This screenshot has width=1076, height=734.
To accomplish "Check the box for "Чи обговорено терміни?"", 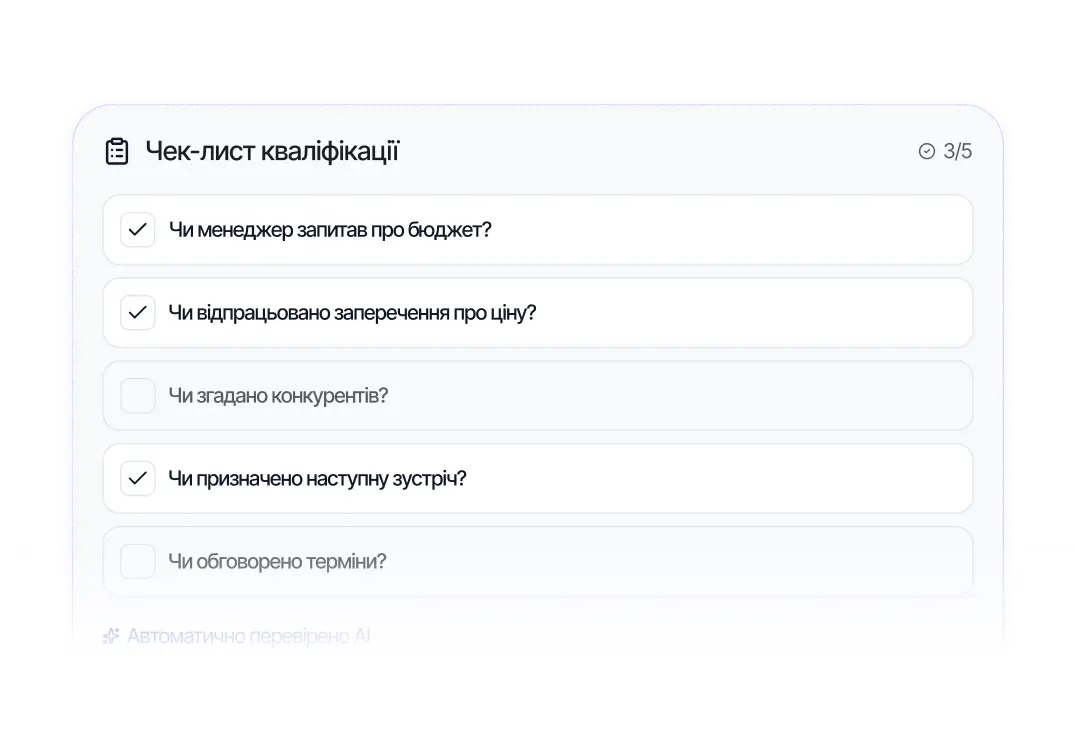I will [x=137, y=561].
